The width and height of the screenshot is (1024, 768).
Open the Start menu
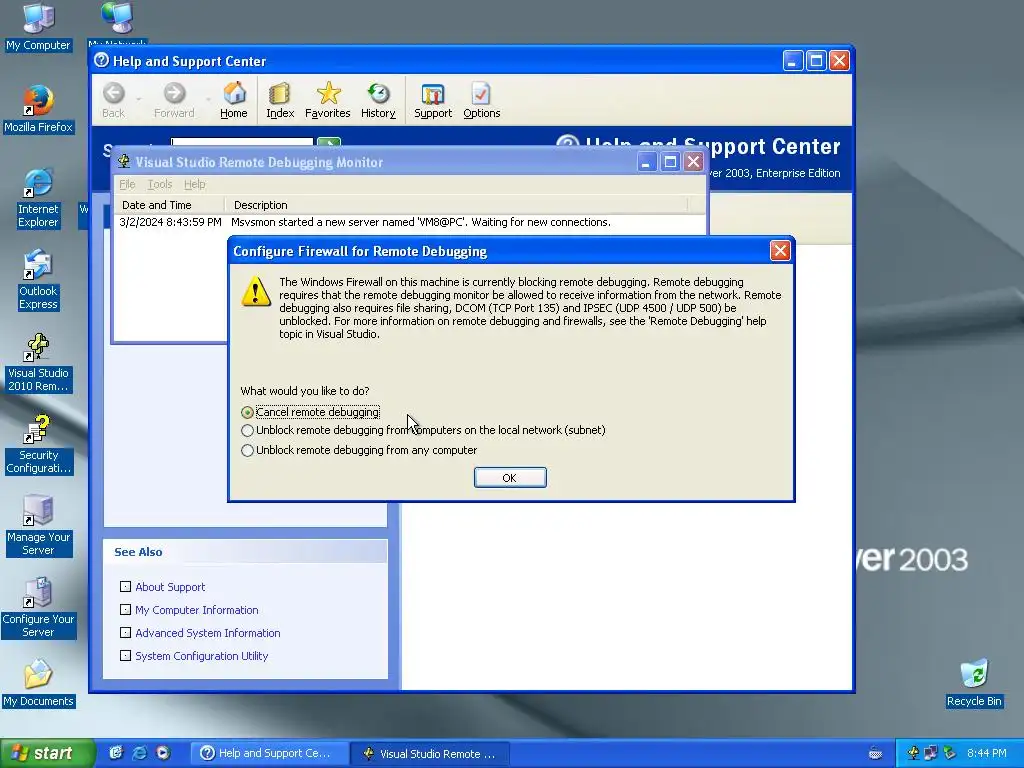47,753
